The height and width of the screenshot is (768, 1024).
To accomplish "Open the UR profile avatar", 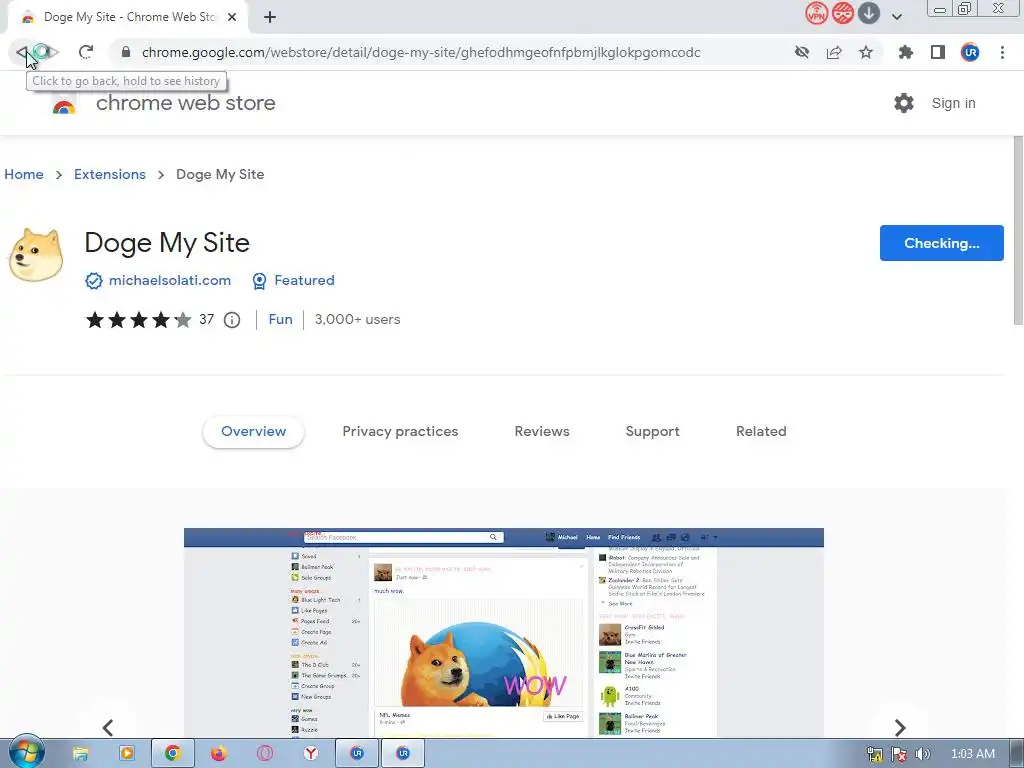I will (970, 52).
